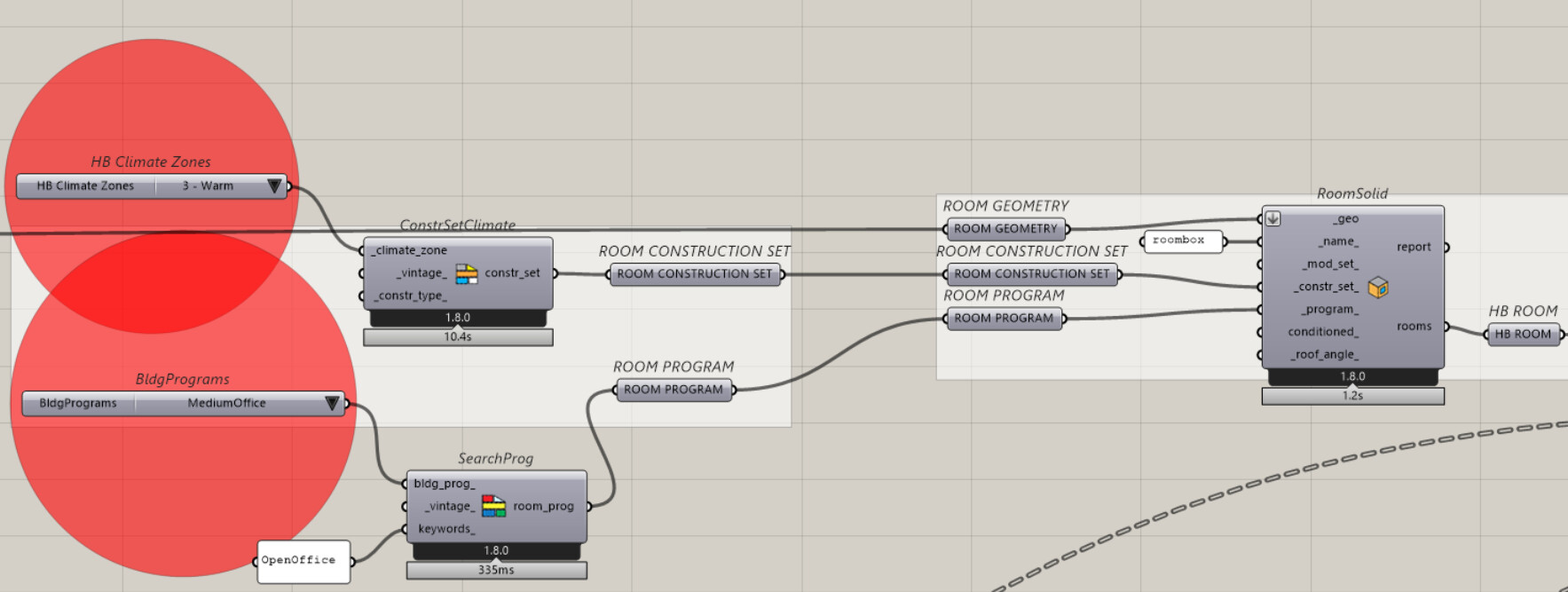Click the down-arrow icon beside _geo input
Viewport: 1568px width, 592px height.
click(1273, 218)
